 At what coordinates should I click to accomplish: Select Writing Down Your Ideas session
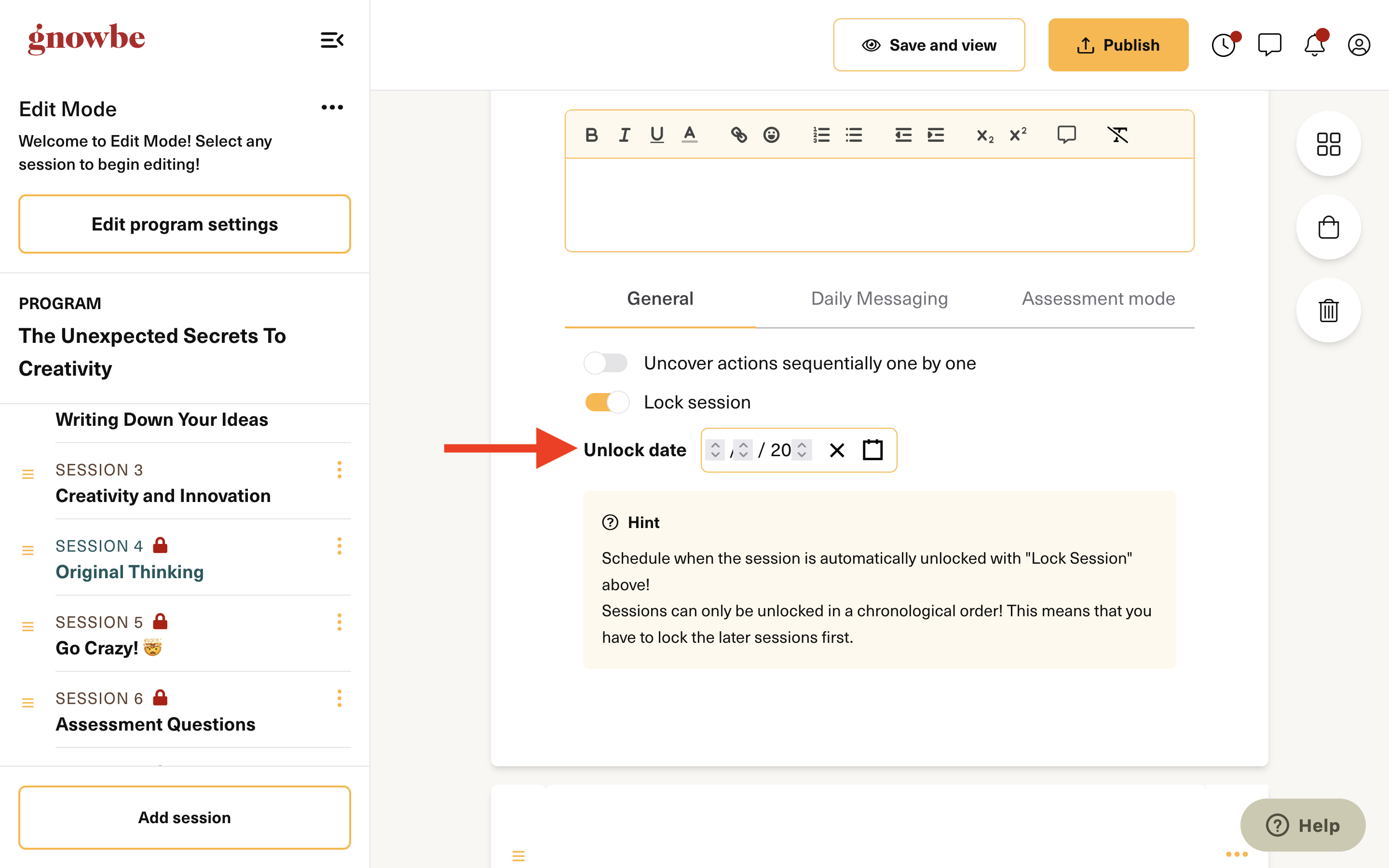pos(162,420)
